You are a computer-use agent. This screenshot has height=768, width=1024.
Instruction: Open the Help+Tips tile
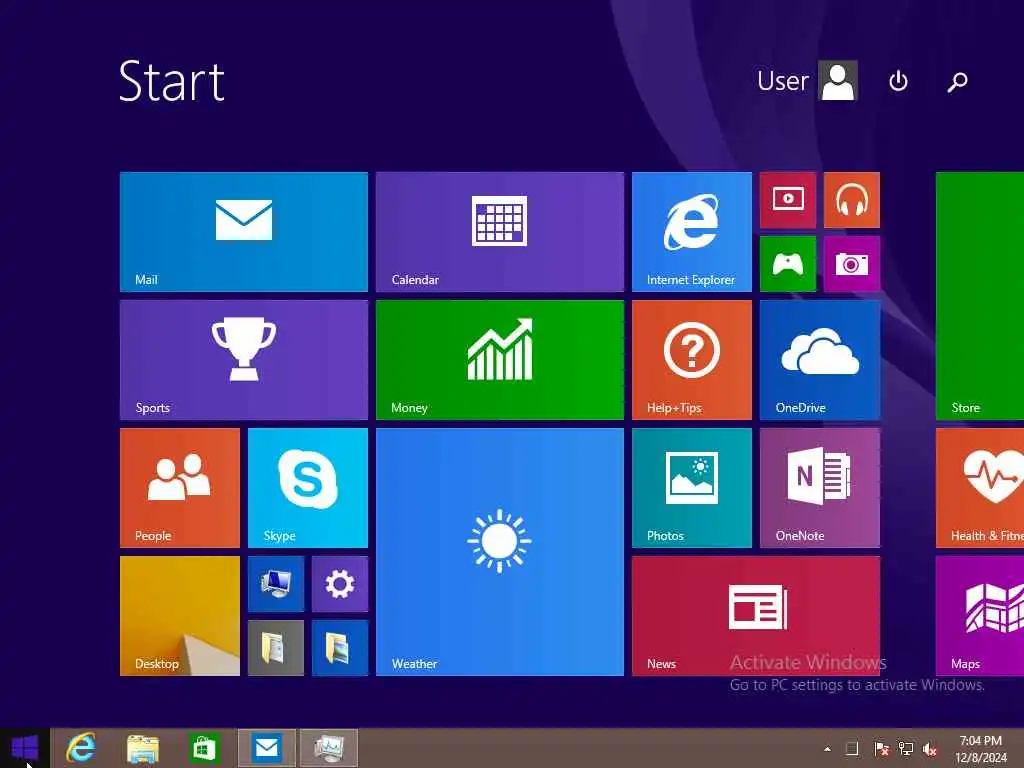[692, 360]
